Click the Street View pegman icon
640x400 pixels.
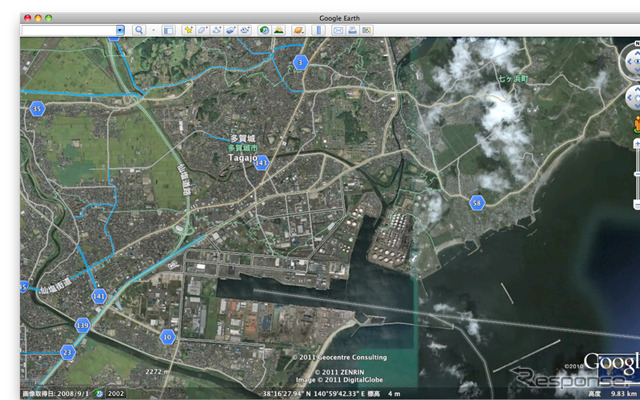click(x=637, y=124)
